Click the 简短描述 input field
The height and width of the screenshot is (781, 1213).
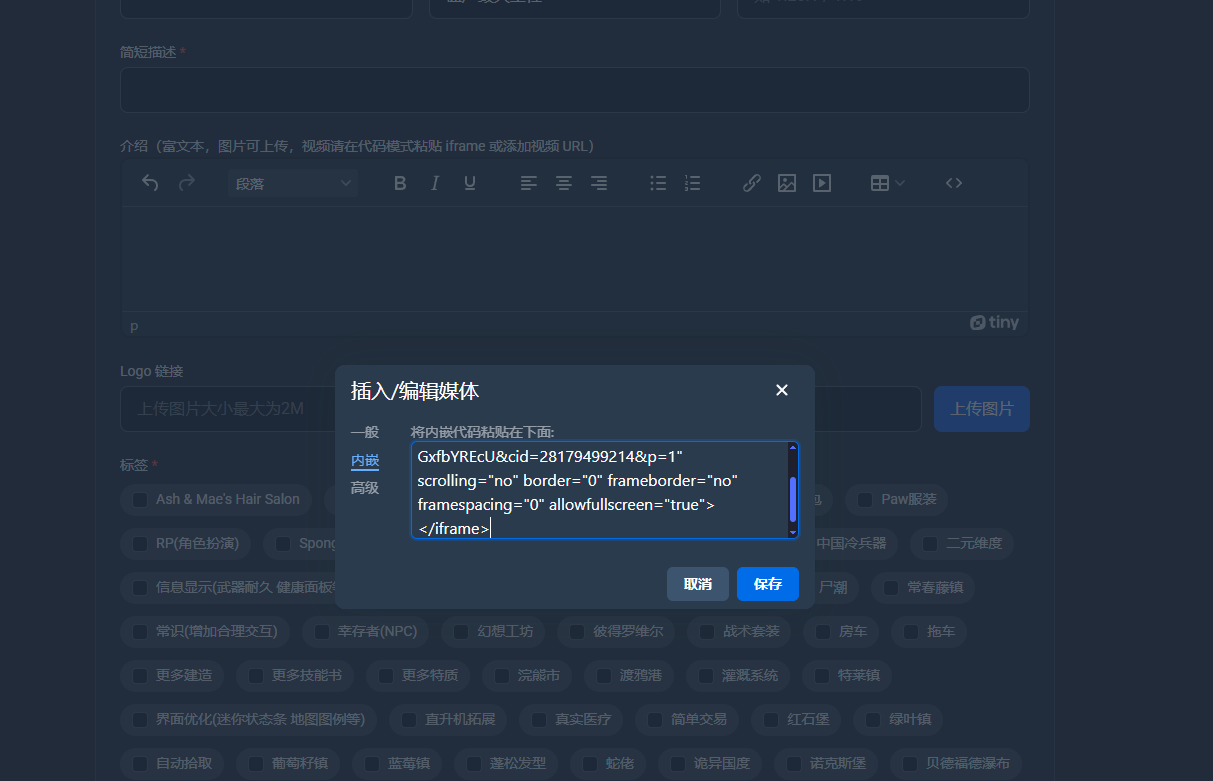click(574, 90)
